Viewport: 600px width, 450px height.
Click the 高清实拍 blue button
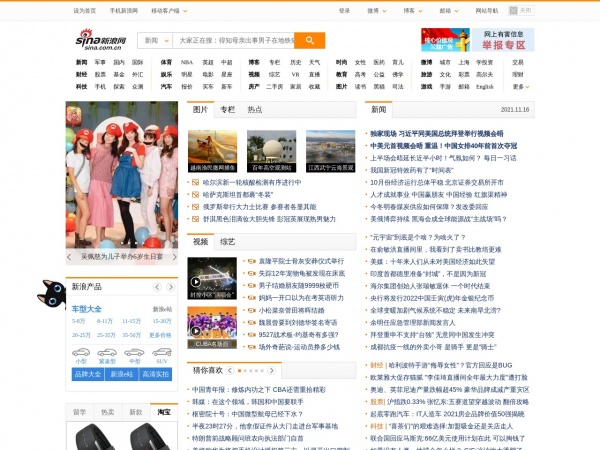pyautogui.click(x=155, y=374)
